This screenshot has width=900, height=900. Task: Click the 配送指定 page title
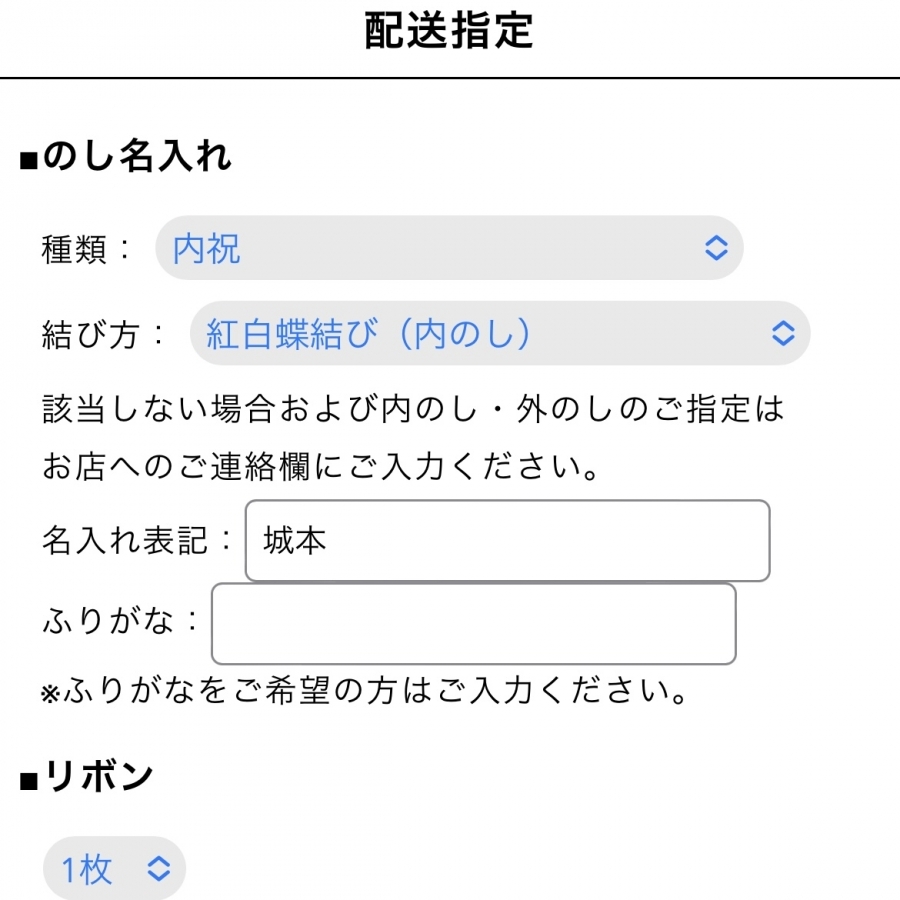point(449,32)
